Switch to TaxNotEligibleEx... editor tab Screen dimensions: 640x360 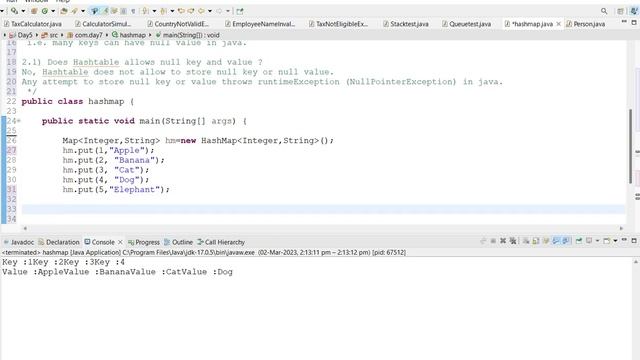[338, 24]
